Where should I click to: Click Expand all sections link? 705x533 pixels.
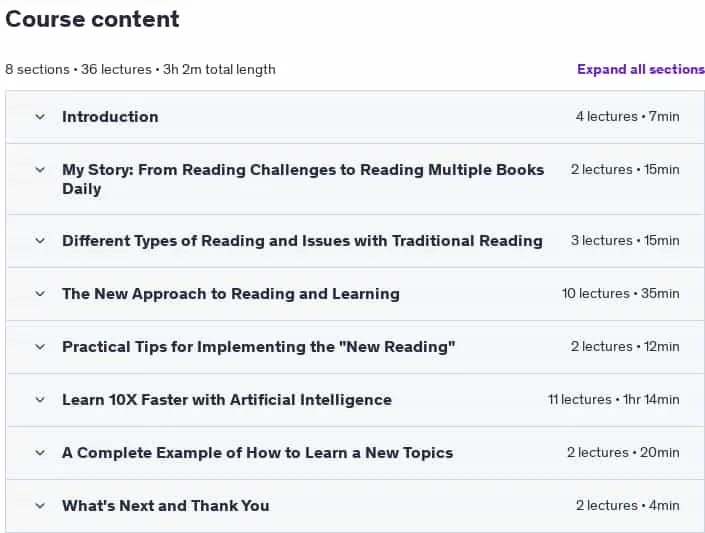[641, 69]
